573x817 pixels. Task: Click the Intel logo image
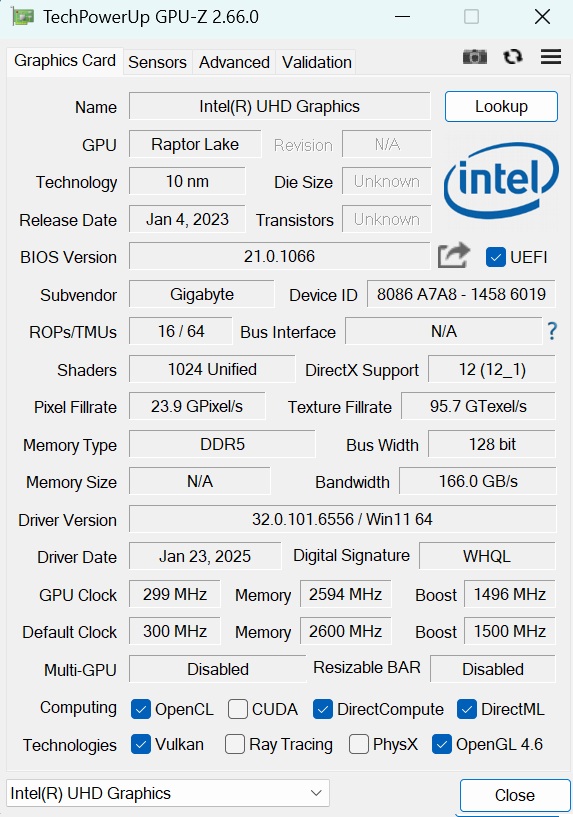click(x=501, y=181)
